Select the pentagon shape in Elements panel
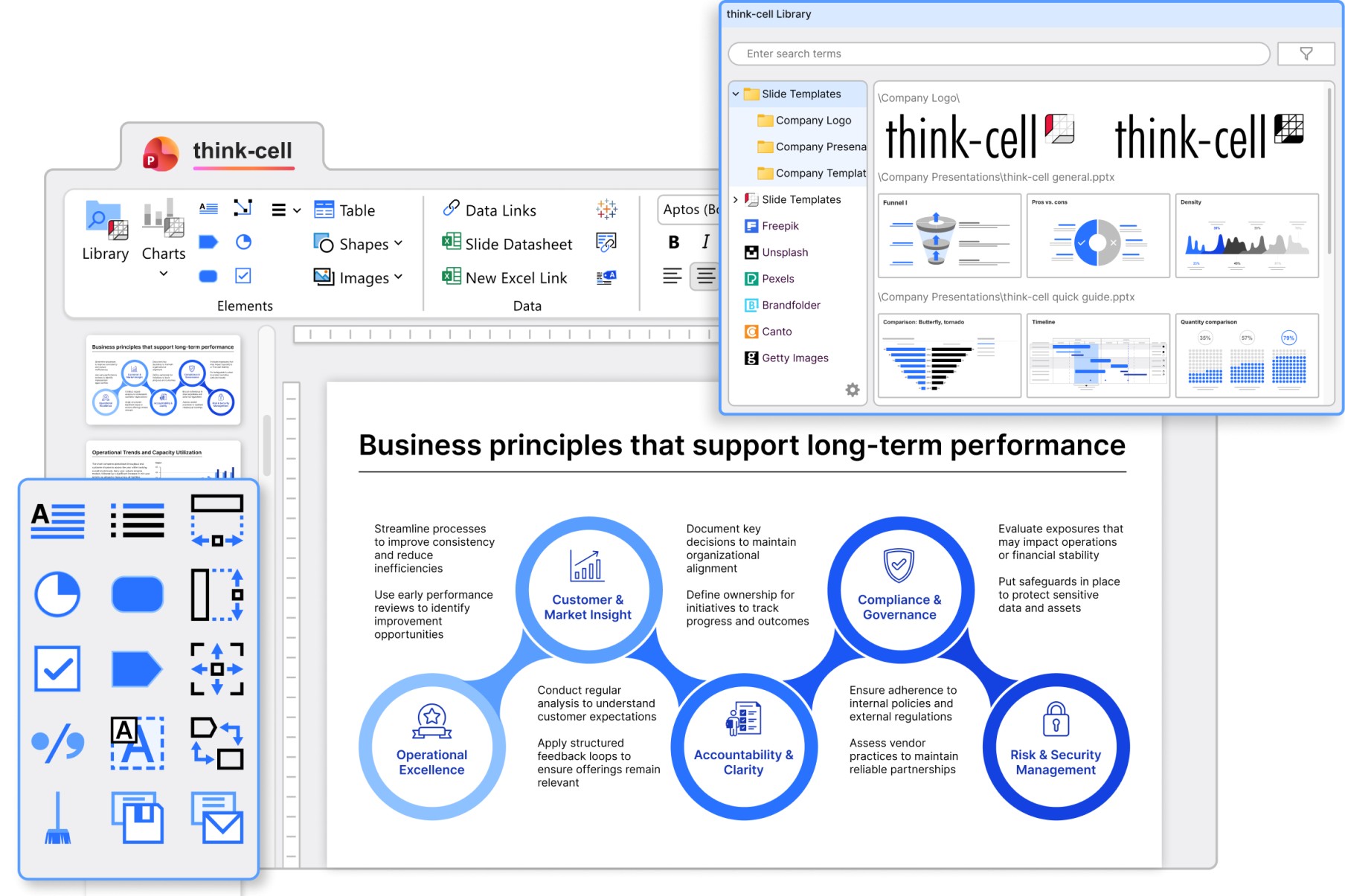The height and width of the screenshot is (896, 1345). [137, 668]
